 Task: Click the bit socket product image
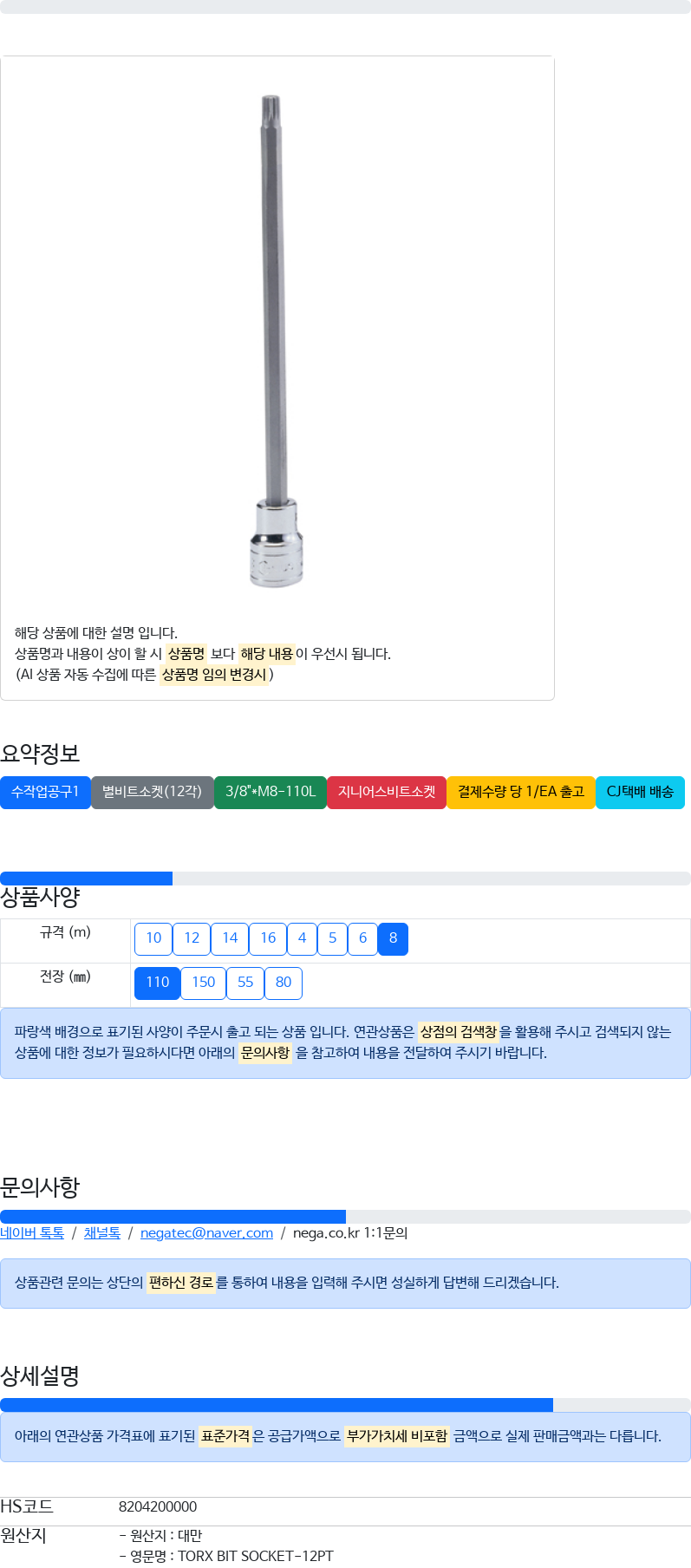pos(277,341)
